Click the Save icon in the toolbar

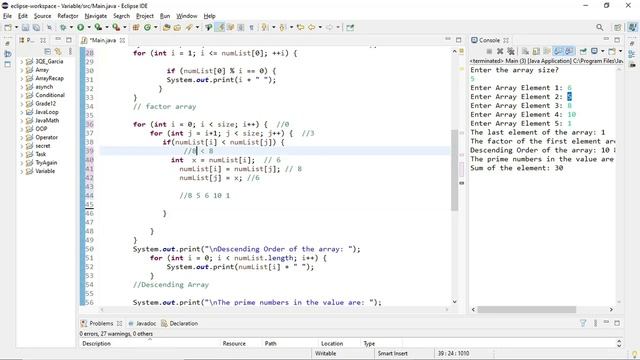pyautogui.click(x=25, y=27)
